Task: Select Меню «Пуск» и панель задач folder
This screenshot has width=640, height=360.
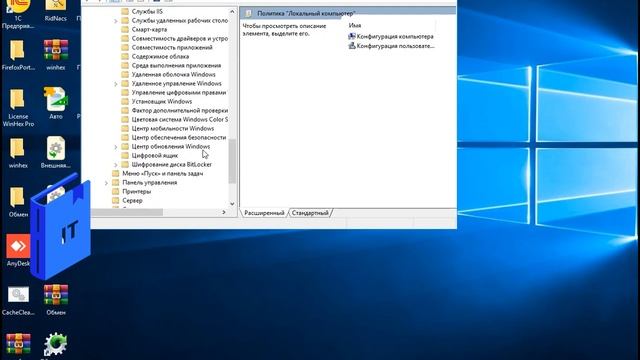Action: (158, 173)
